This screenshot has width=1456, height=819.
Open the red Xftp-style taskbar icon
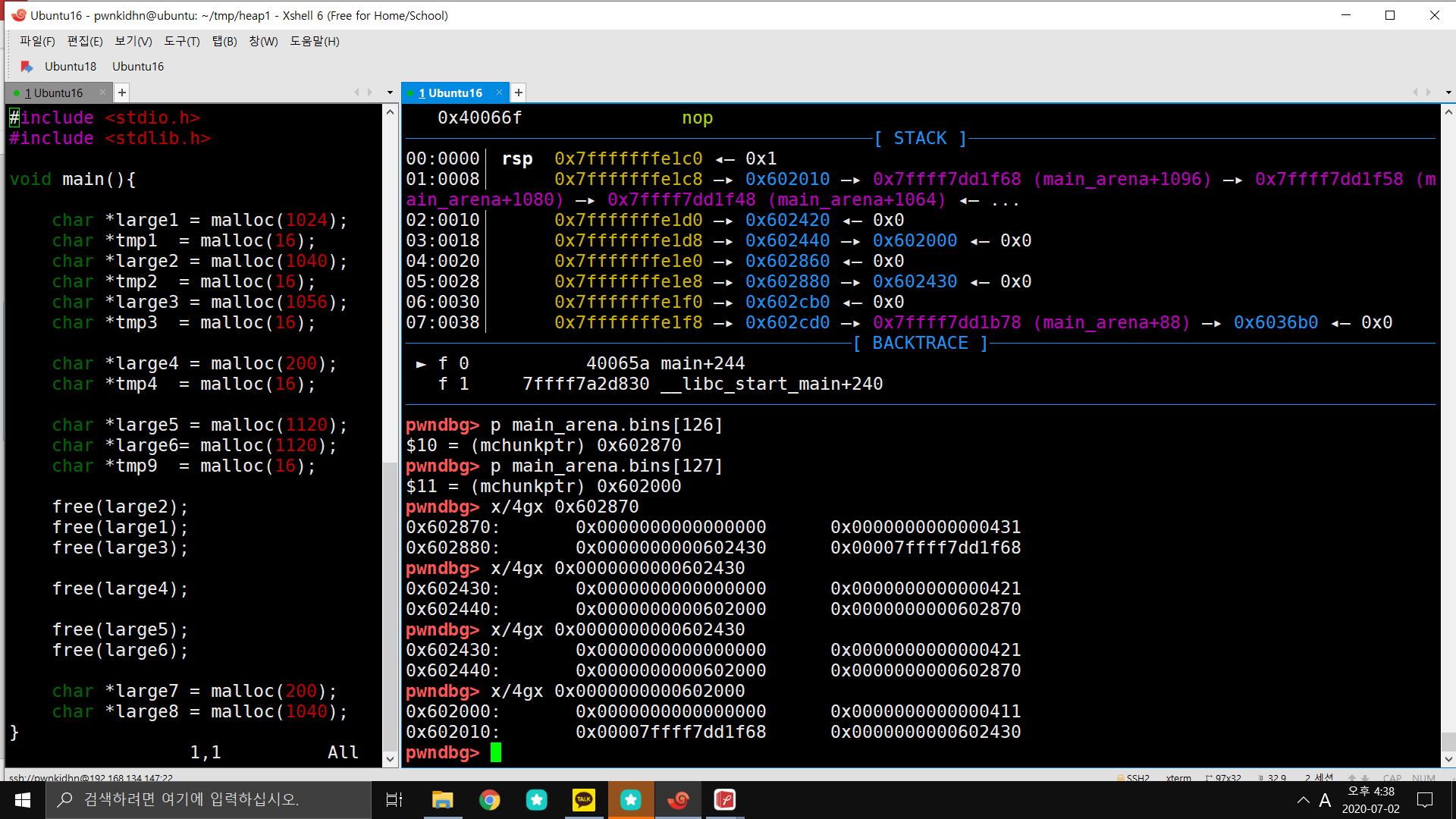coord(725,800)
